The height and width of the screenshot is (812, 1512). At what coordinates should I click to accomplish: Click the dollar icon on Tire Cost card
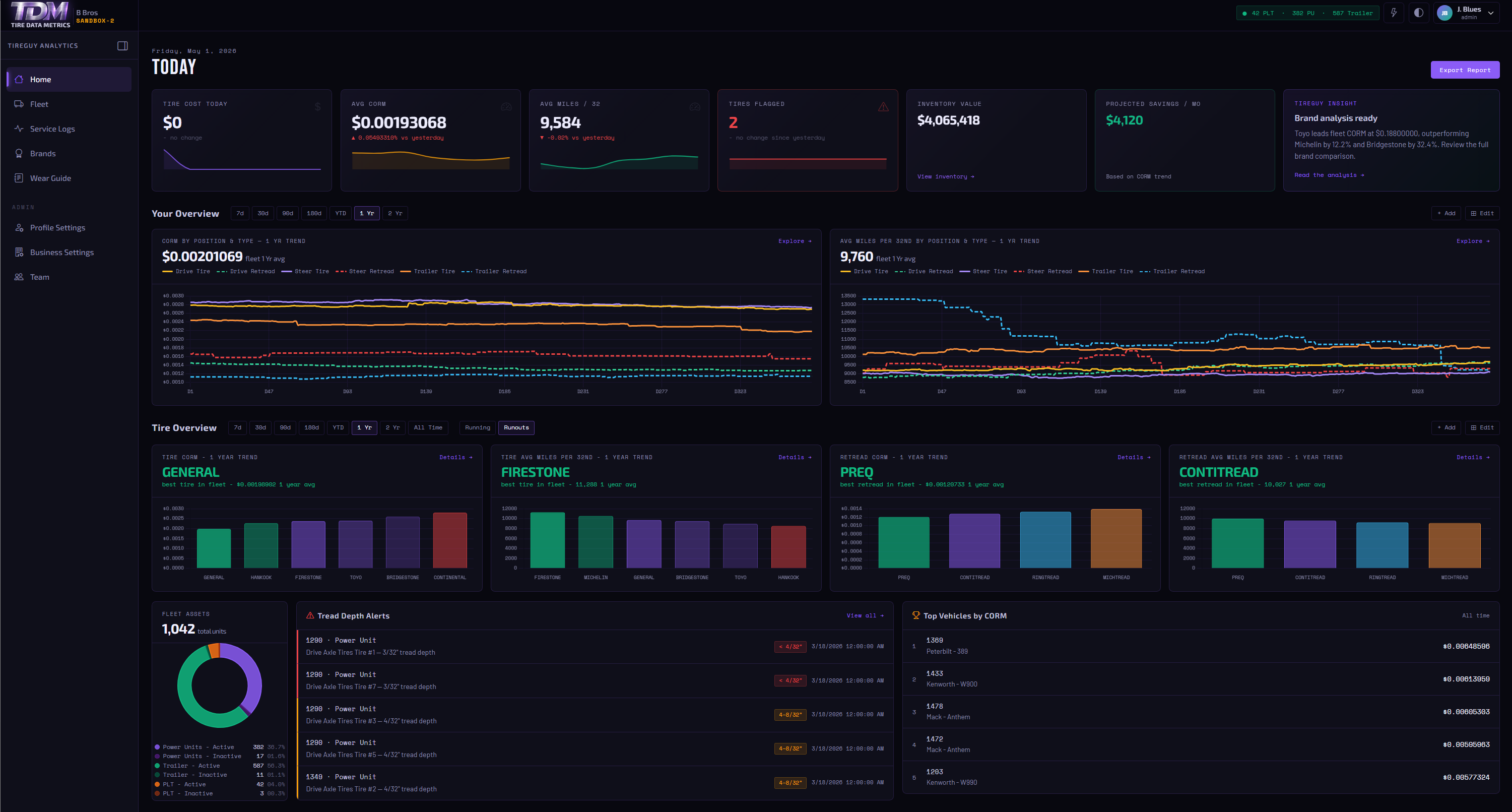coord(317,106)
